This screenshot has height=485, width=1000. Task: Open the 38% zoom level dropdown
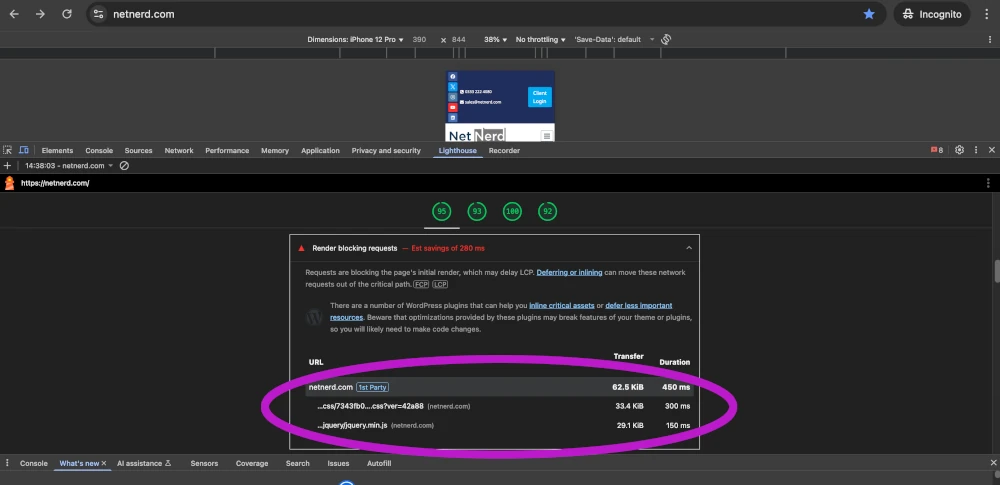[496, 39]
